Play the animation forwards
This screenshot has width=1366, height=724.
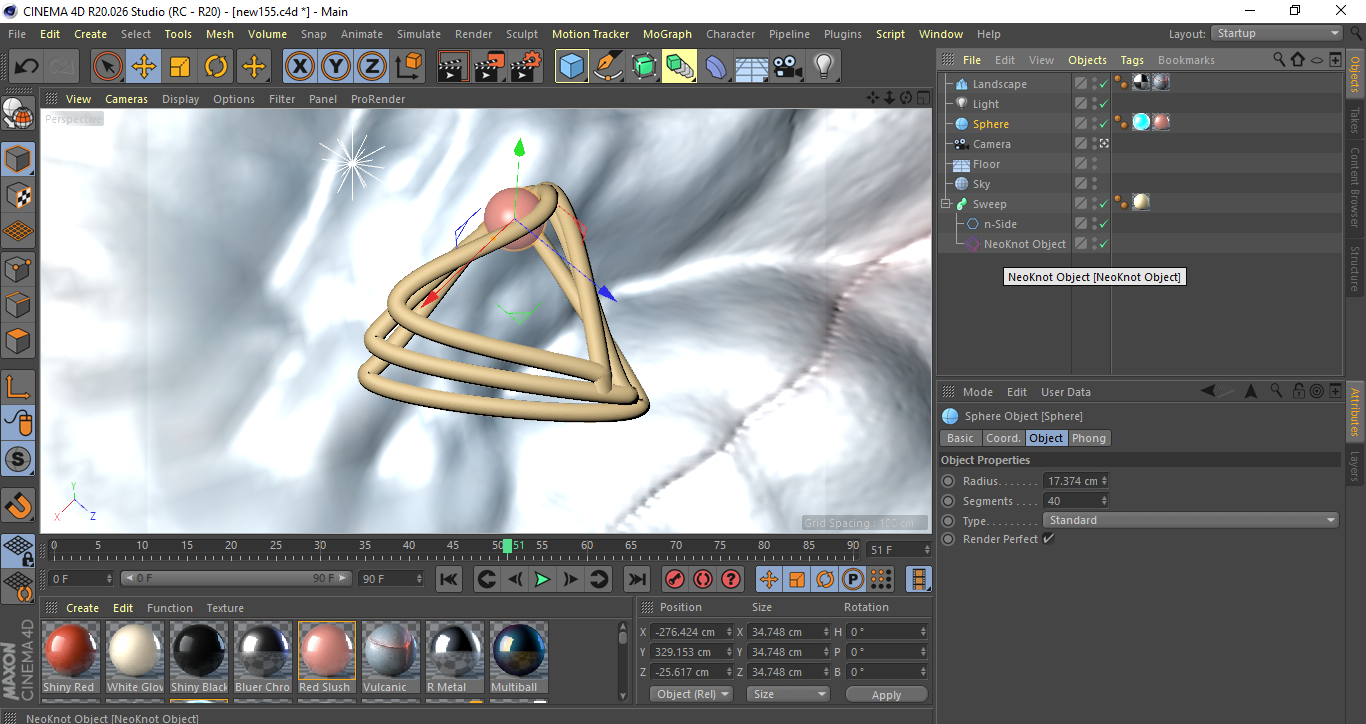(542, 579)
